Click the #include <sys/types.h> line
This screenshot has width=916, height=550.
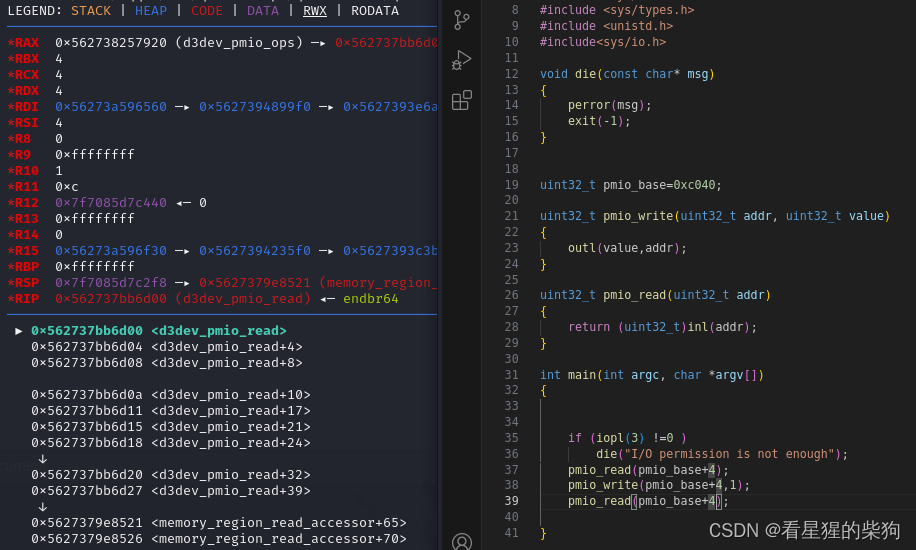click(x=616, y=10)
